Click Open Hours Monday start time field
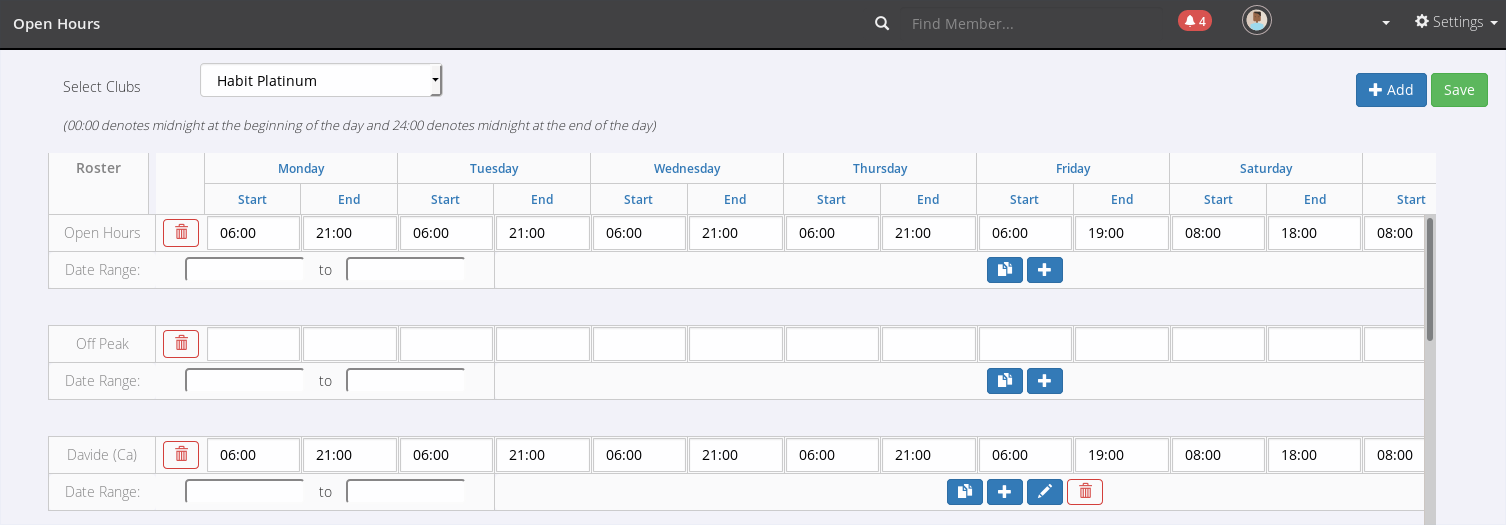 point(253,233)
